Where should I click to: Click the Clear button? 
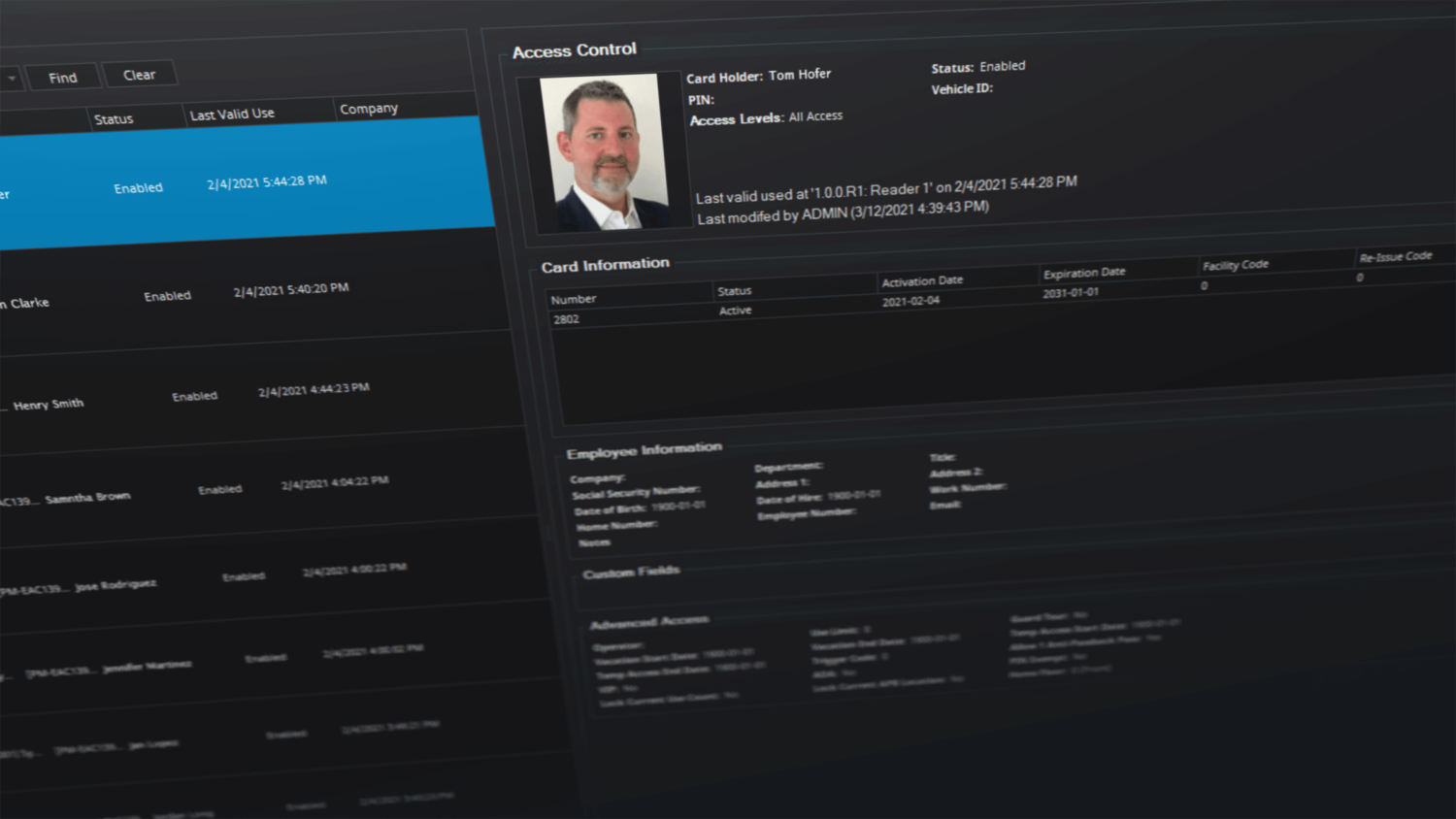pos(140,74)
